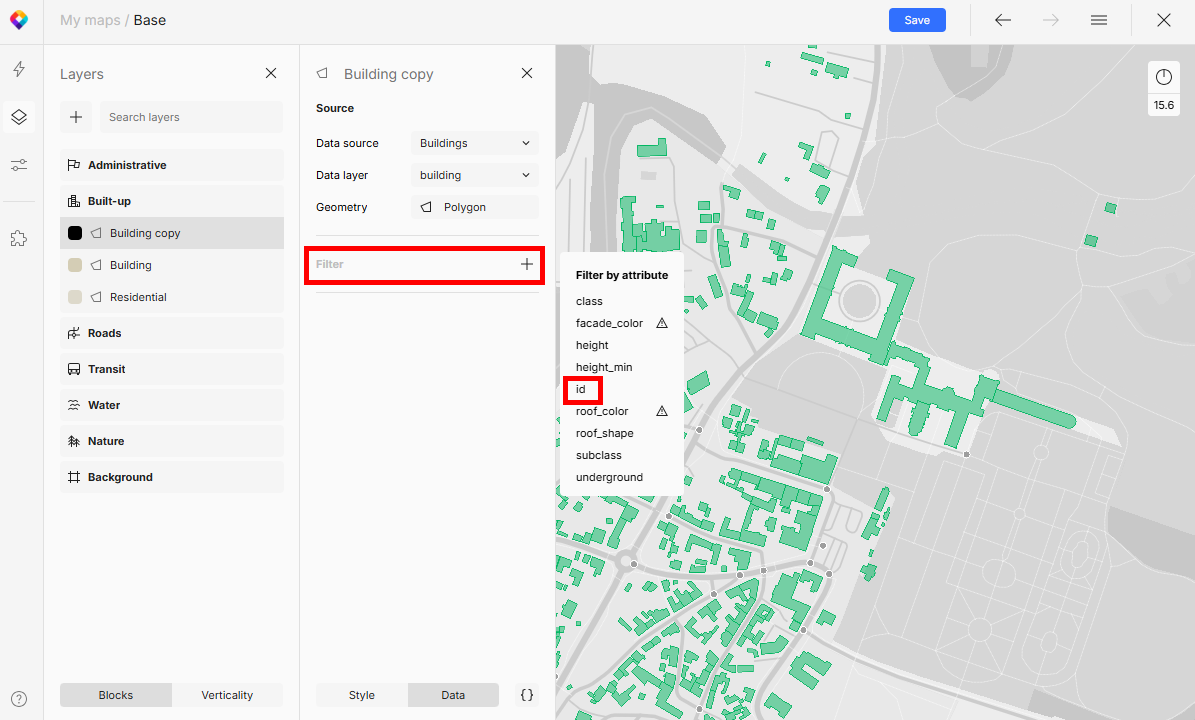Switch to the Style tab
The width and height of the screenshot is (1195, 720).
tap(362, 695)
